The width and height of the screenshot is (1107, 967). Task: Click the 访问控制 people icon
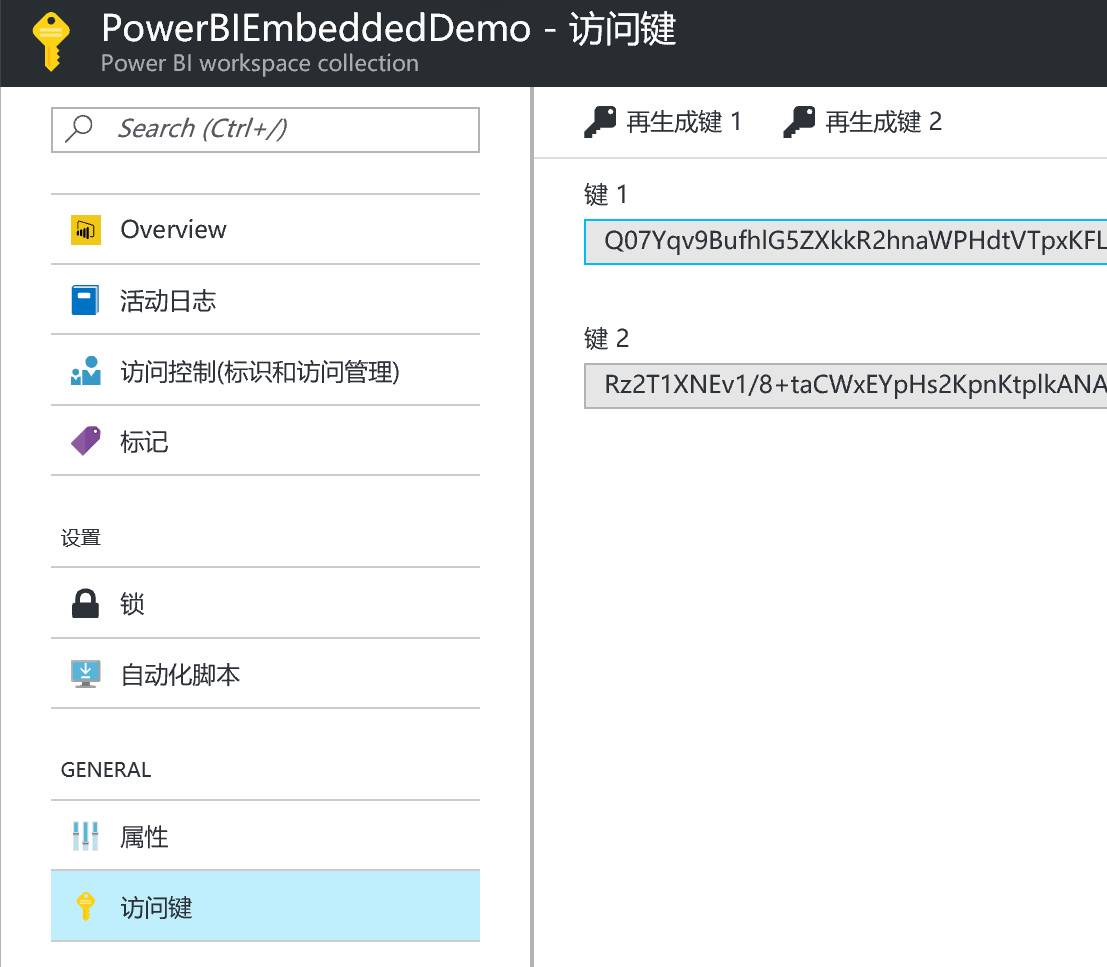[85, 371]
